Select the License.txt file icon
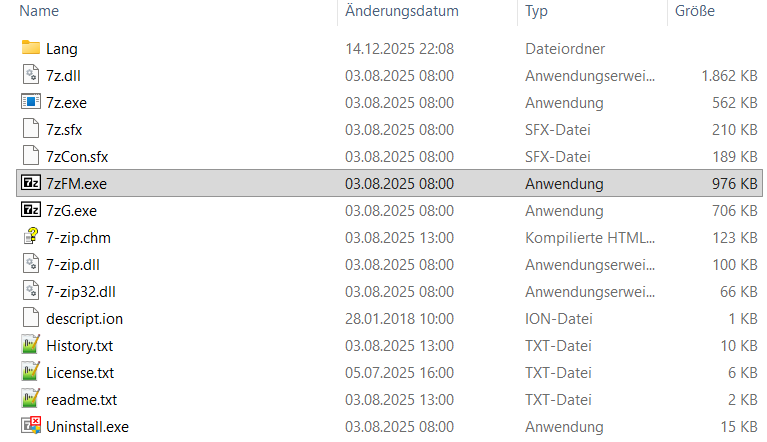Viewport: 767px width, 442px height. coord(30,373)
